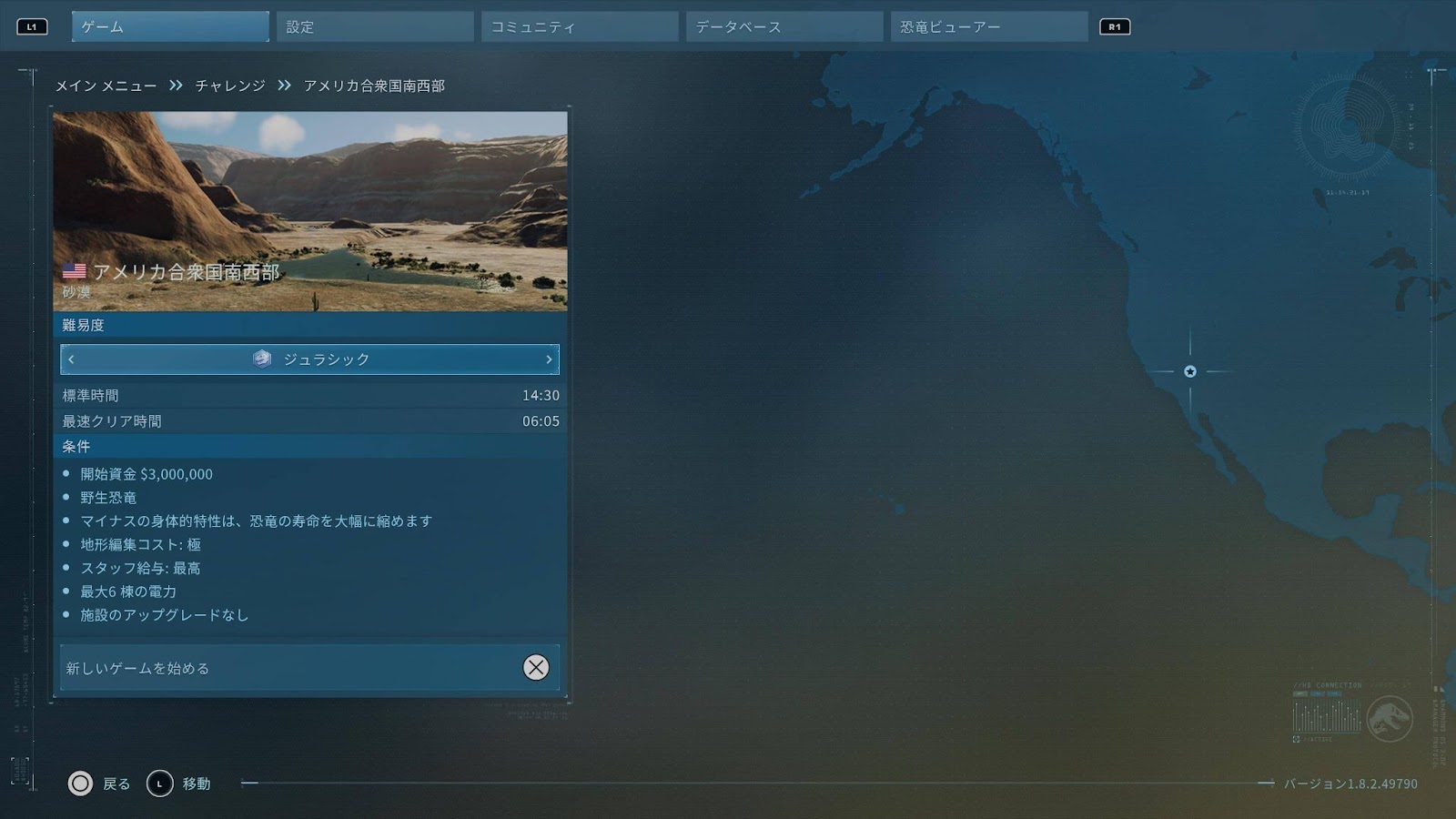Click the 戻る label
1456x819 pixels.
click(116, 784)
